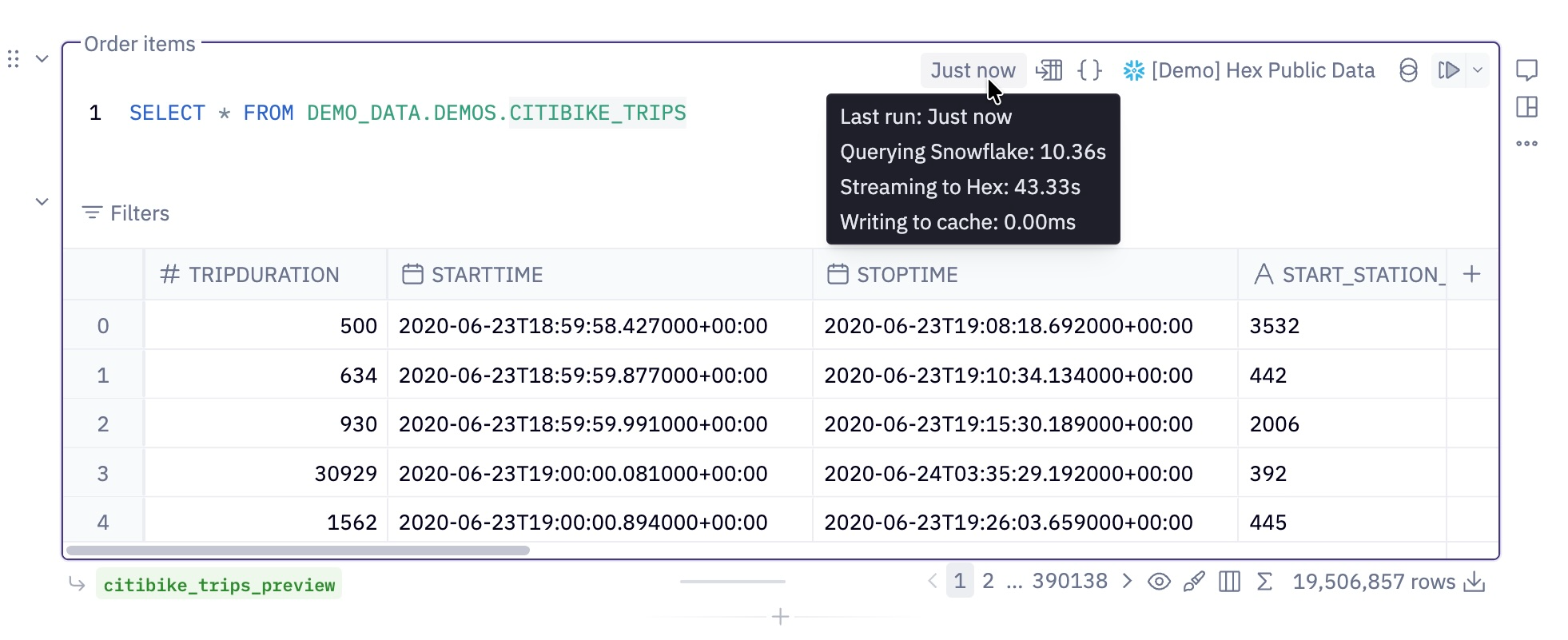This screenshot has width=1568, height=640.
Task: Open the run options dropdown arrow
Action: [1478, 70]
